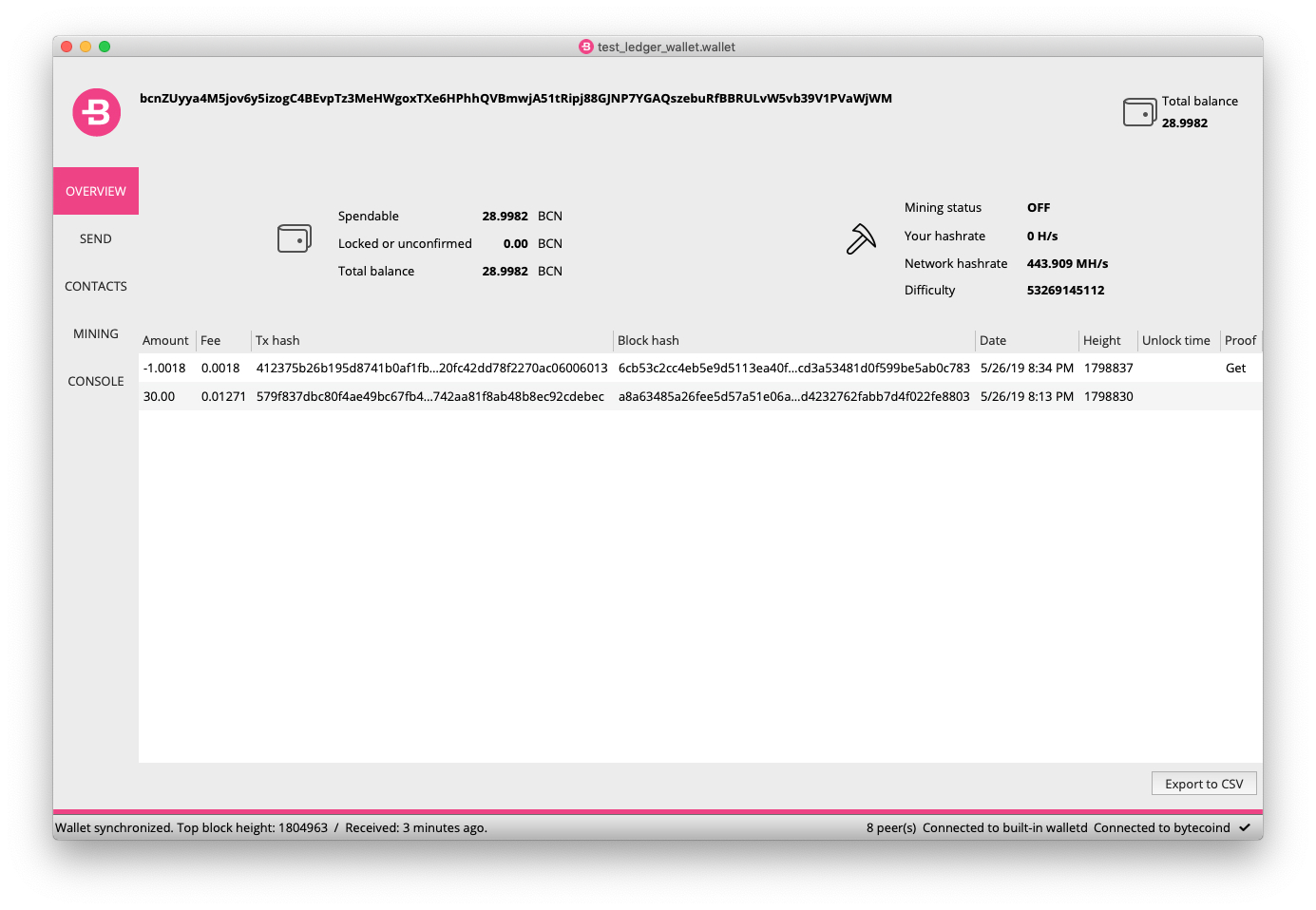The height and width of the screenshot is (910, 1316).
Task: Click the Locked or unconfirmed value 0.00
Action: pyautogui.click(x=516, y=244)
